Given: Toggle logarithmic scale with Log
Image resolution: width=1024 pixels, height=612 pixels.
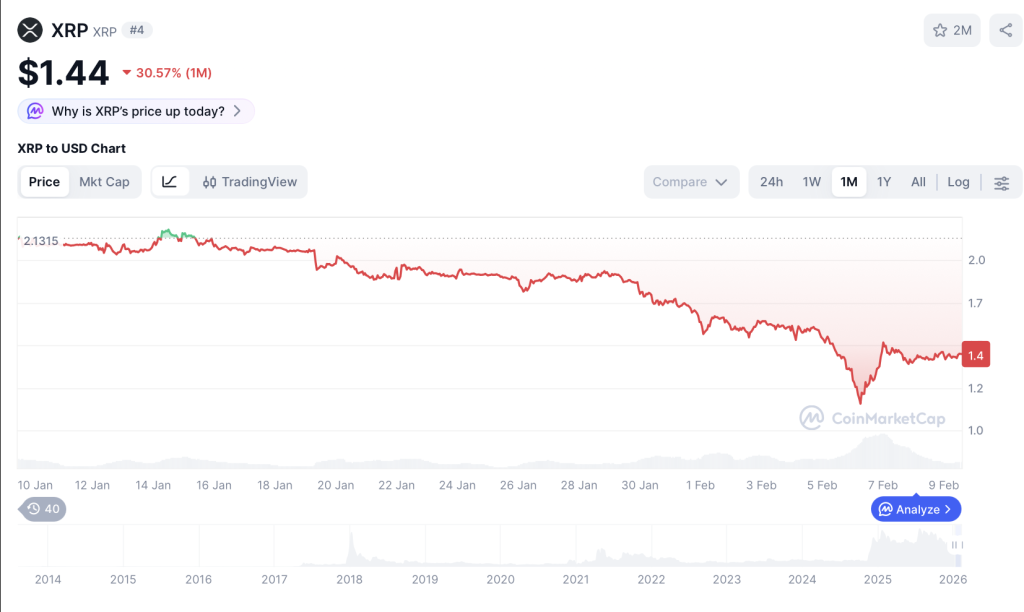Looking at the screenshot, I should (957, 182).
